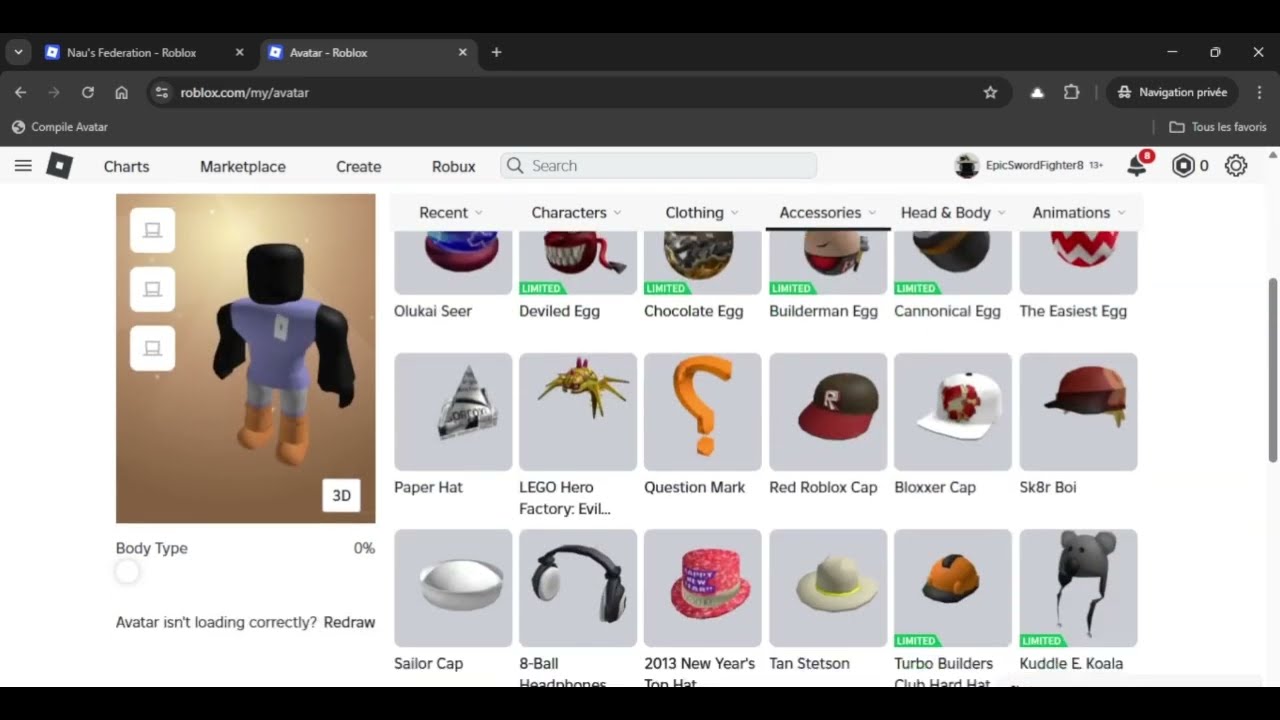Go to the Charts page
The width and height of the screenshot is (1280, 720).
[126, 167]
